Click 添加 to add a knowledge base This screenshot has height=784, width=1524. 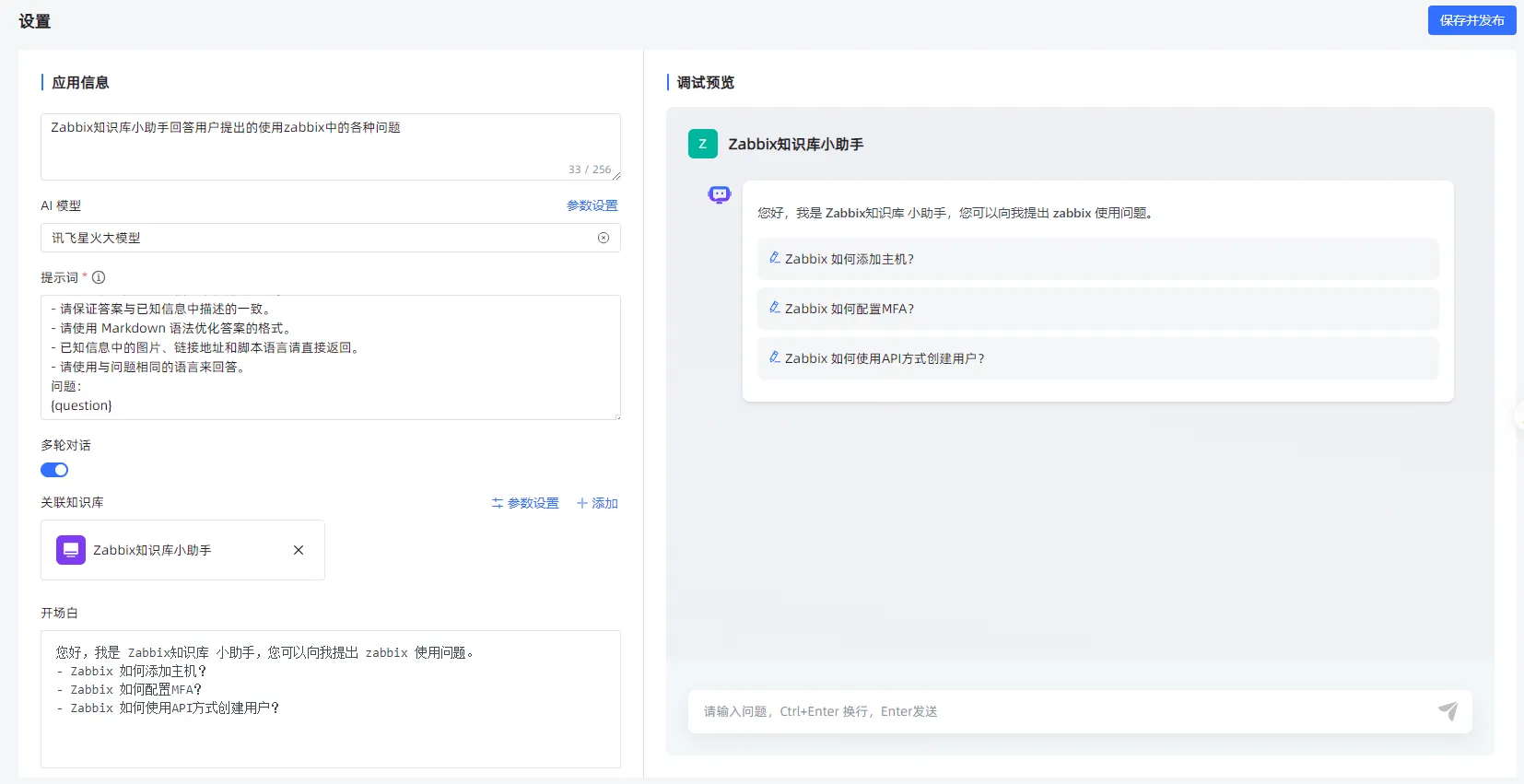(x=597, y=503)
